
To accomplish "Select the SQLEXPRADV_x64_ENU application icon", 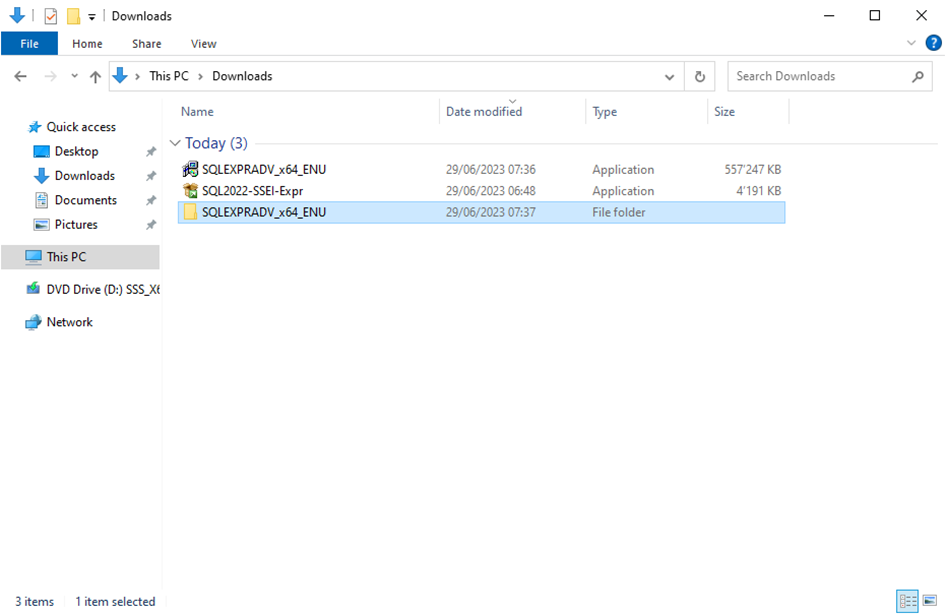I will pyautogui.click(x=190, y=169).
